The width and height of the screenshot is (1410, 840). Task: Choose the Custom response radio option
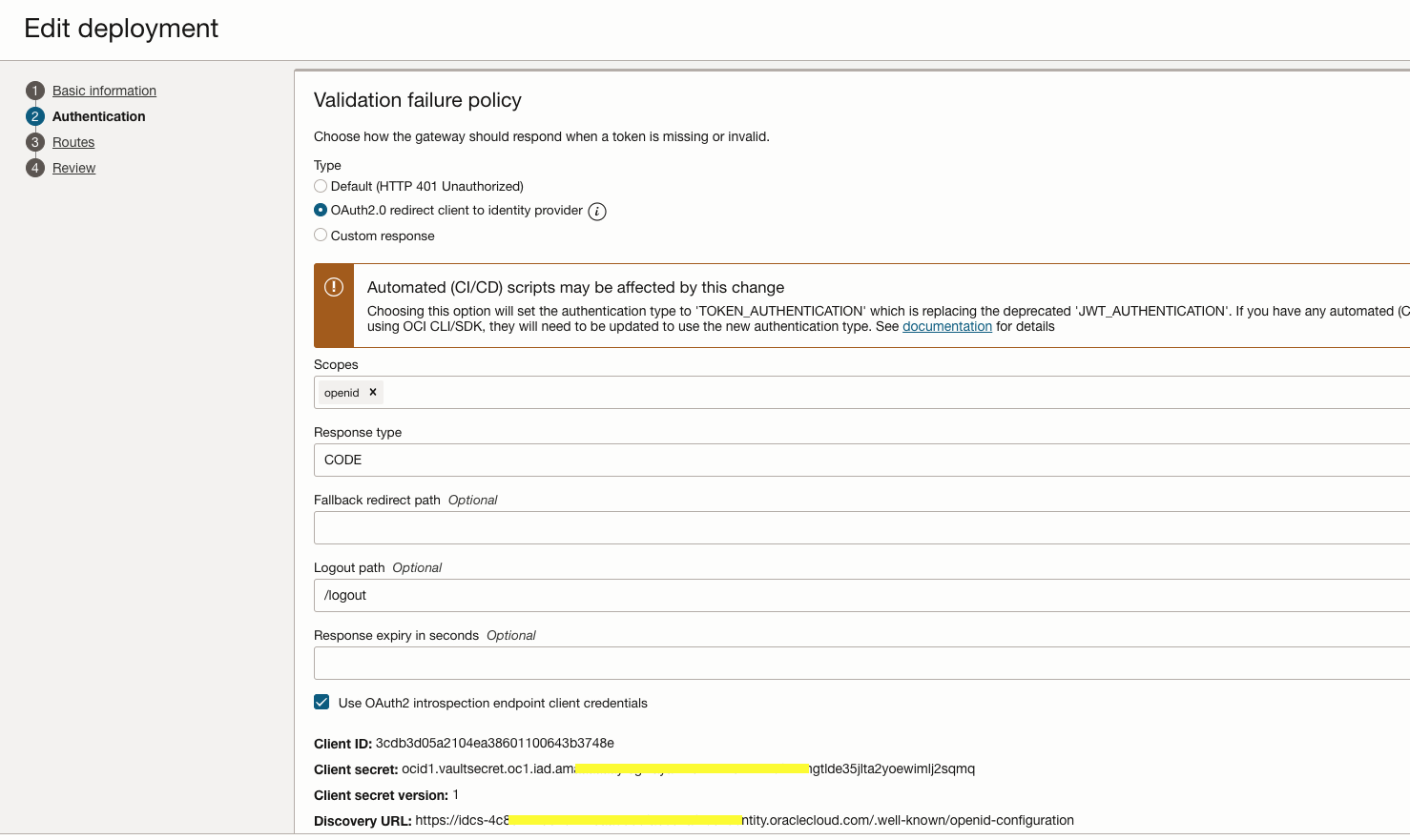click(321, 235)
